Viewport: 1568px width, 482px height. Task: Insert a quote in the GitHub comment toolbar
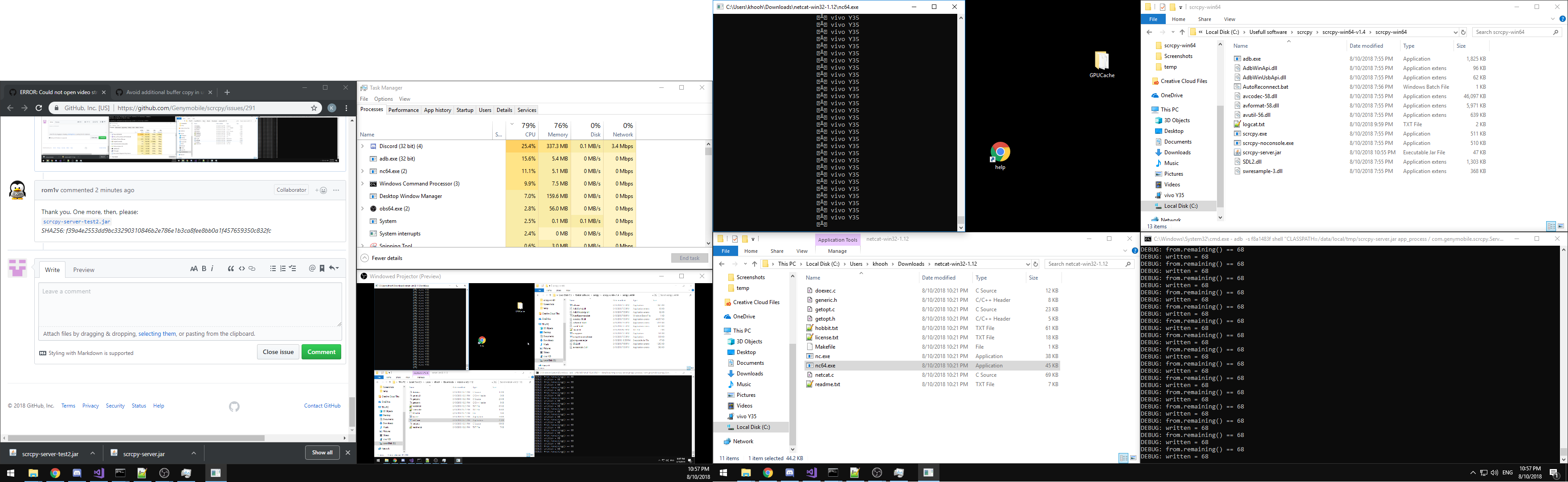[x=231, y=269]
